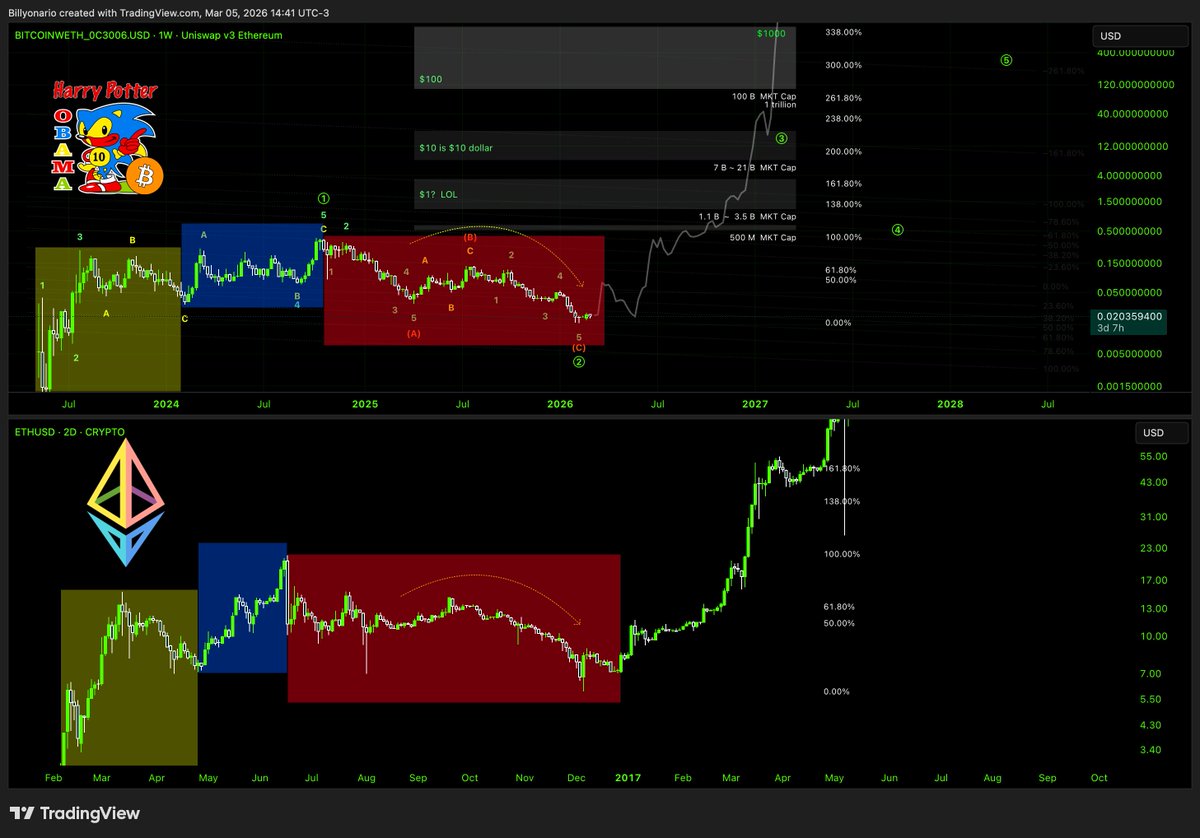The width and height of the screenshot is (1200, 838).
Task: Click the 2025 label on the time axis
Action: pyautogui.click(x=364, y=404)
